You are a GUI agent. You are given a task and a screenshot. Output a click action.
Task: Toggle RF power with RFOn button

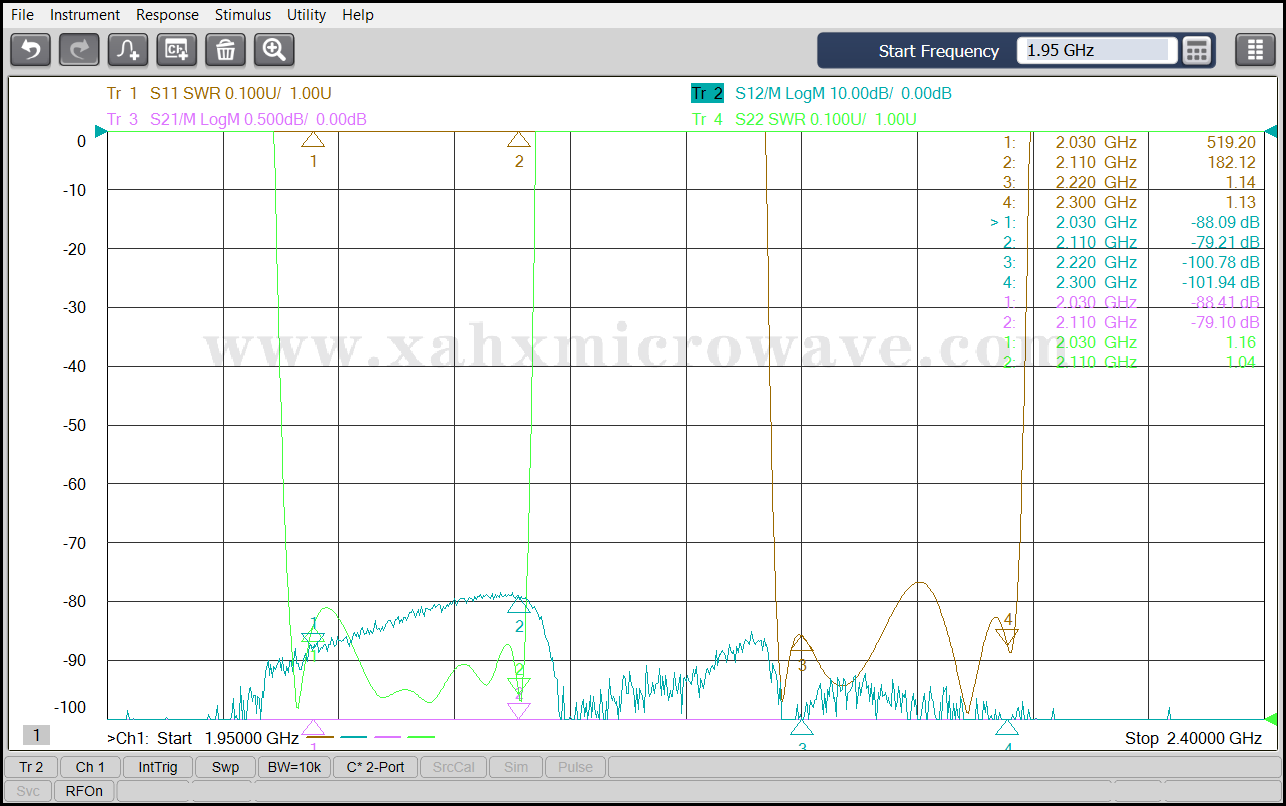[x=84, y=791]
